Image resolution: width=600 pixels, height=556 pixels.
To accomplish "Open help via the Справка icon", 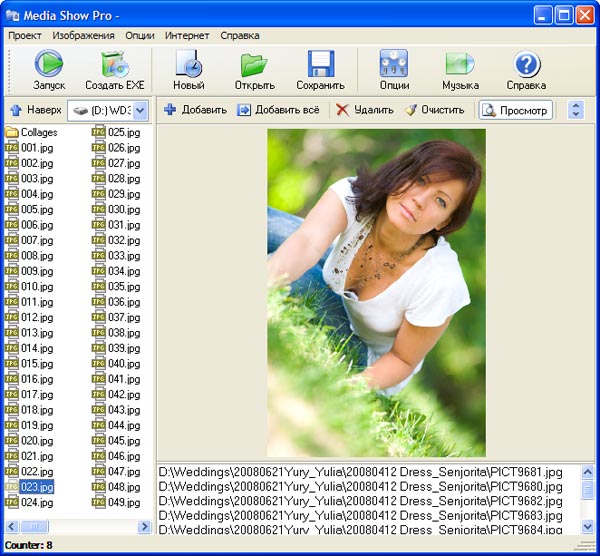I will [x=526, y=69].
